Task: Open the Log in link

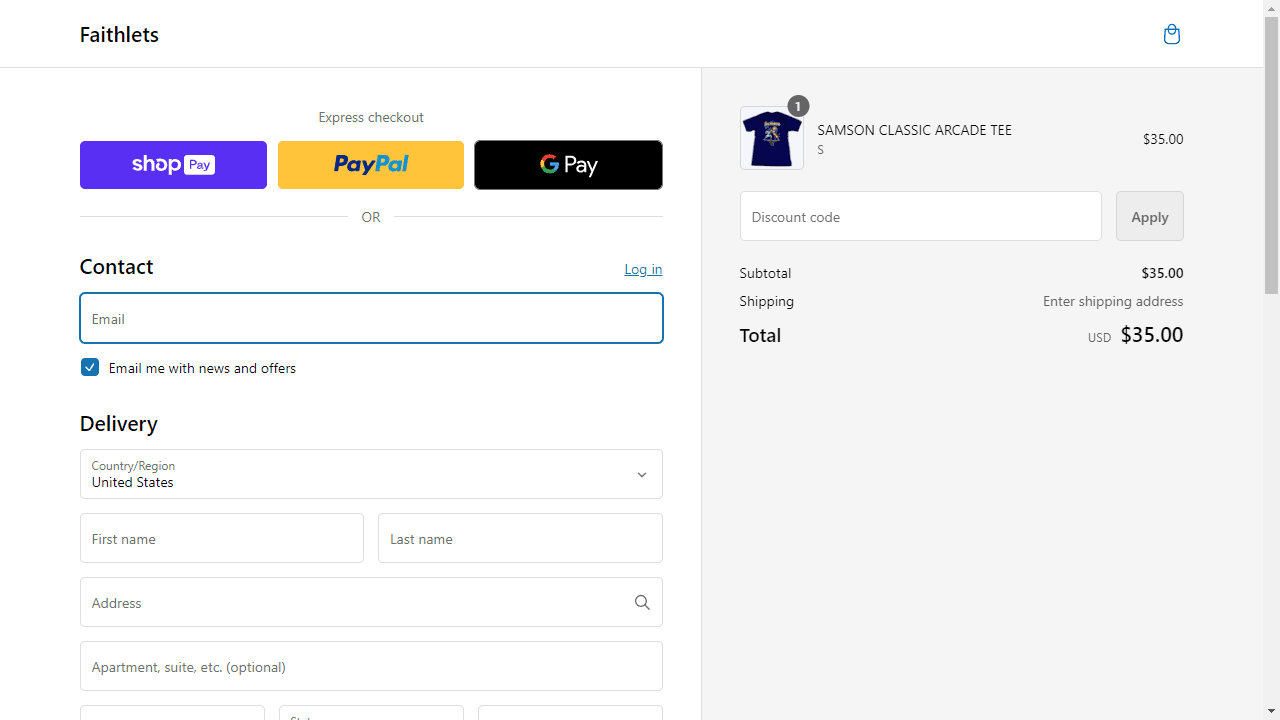Action: pos(643,269)
